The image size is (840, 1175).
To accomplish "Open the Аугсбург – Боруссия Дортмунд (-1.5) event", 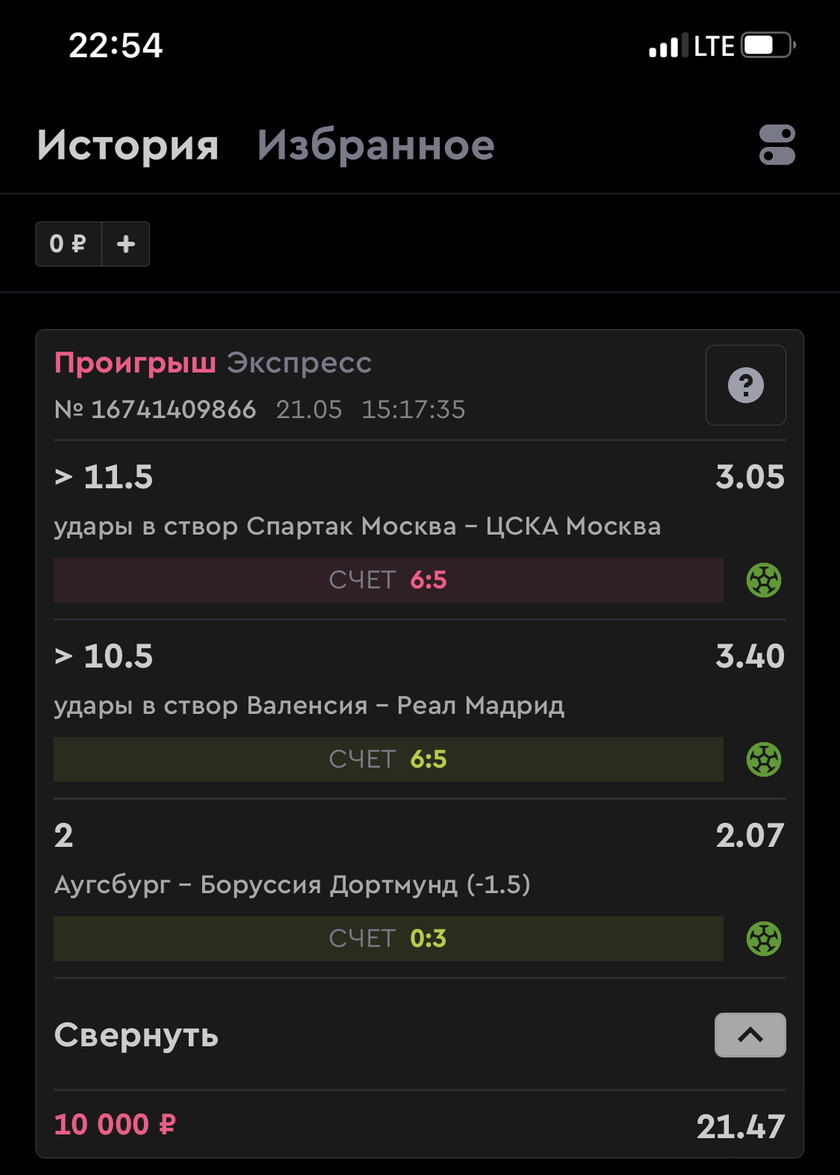I will coord(292,884).
